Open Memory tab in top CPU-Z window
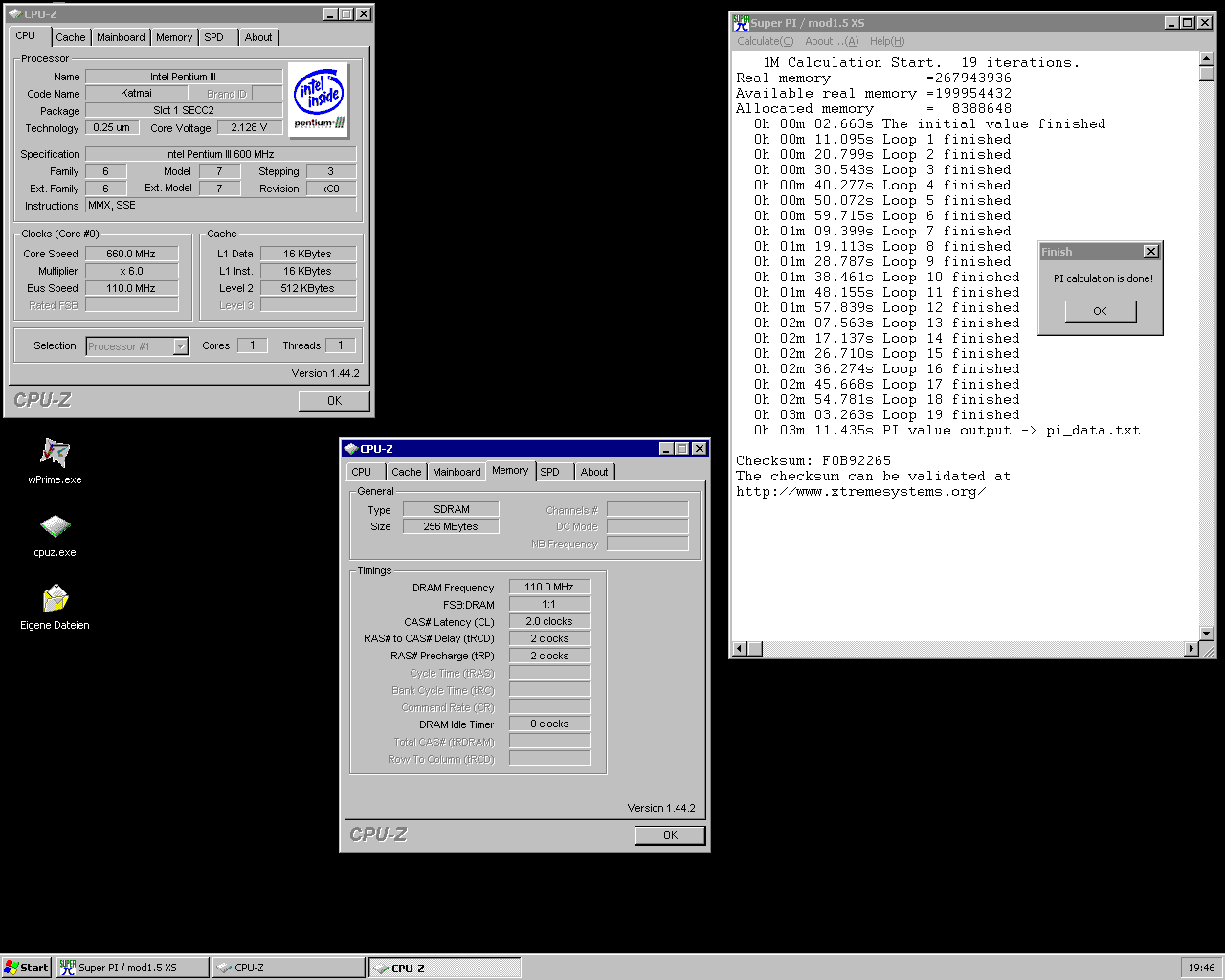This screenshot has height=980, width=1225. (x=174, y=37)
